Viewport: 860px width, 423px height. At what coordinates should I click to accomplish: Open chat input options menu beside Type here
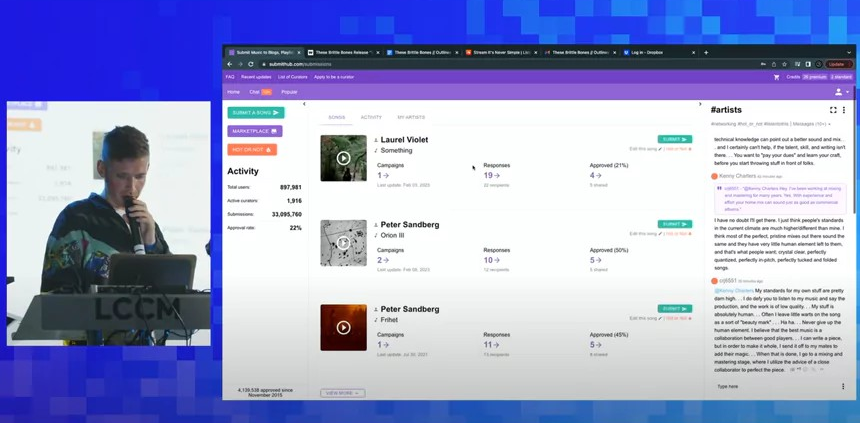click(843, 386)
